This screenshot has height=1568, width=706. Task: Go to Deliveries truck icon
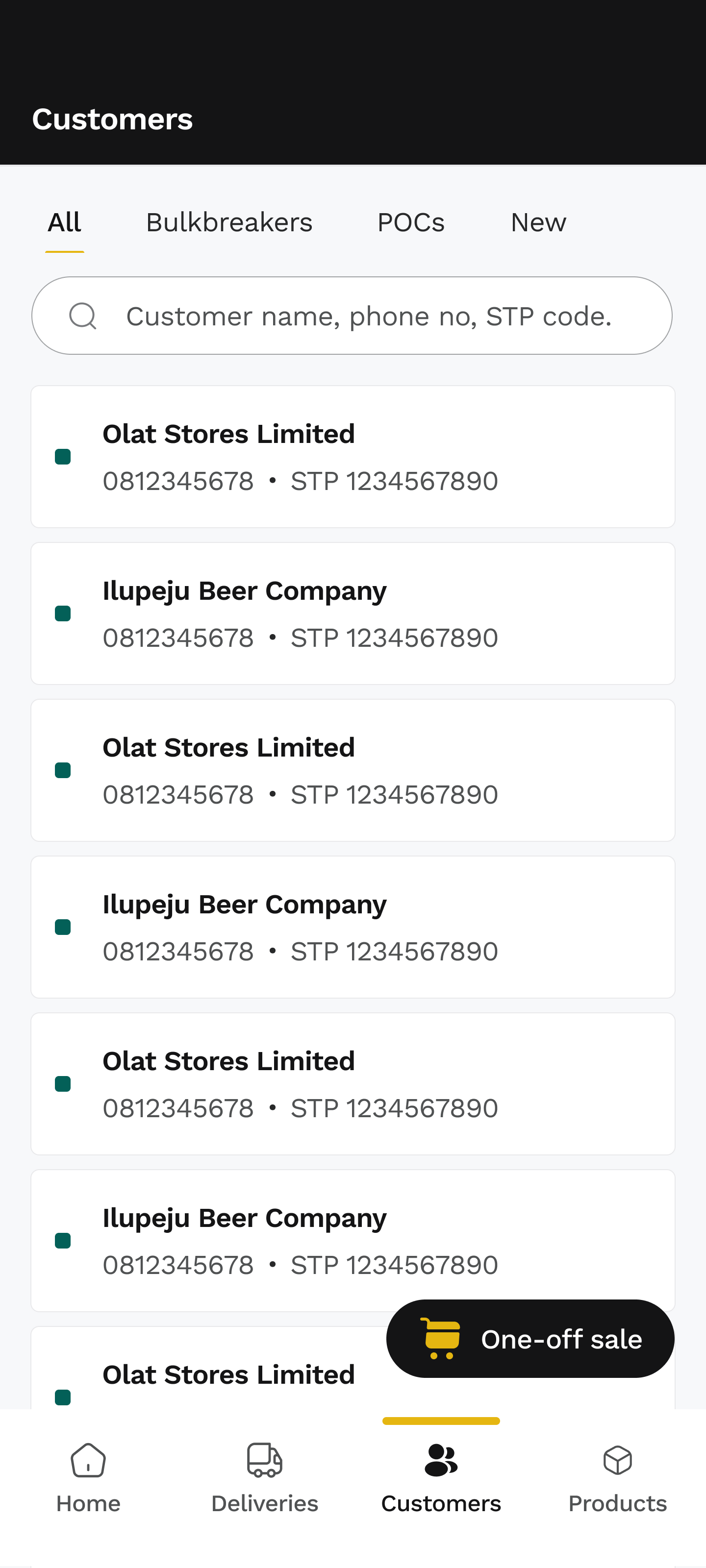[264, 1460]
